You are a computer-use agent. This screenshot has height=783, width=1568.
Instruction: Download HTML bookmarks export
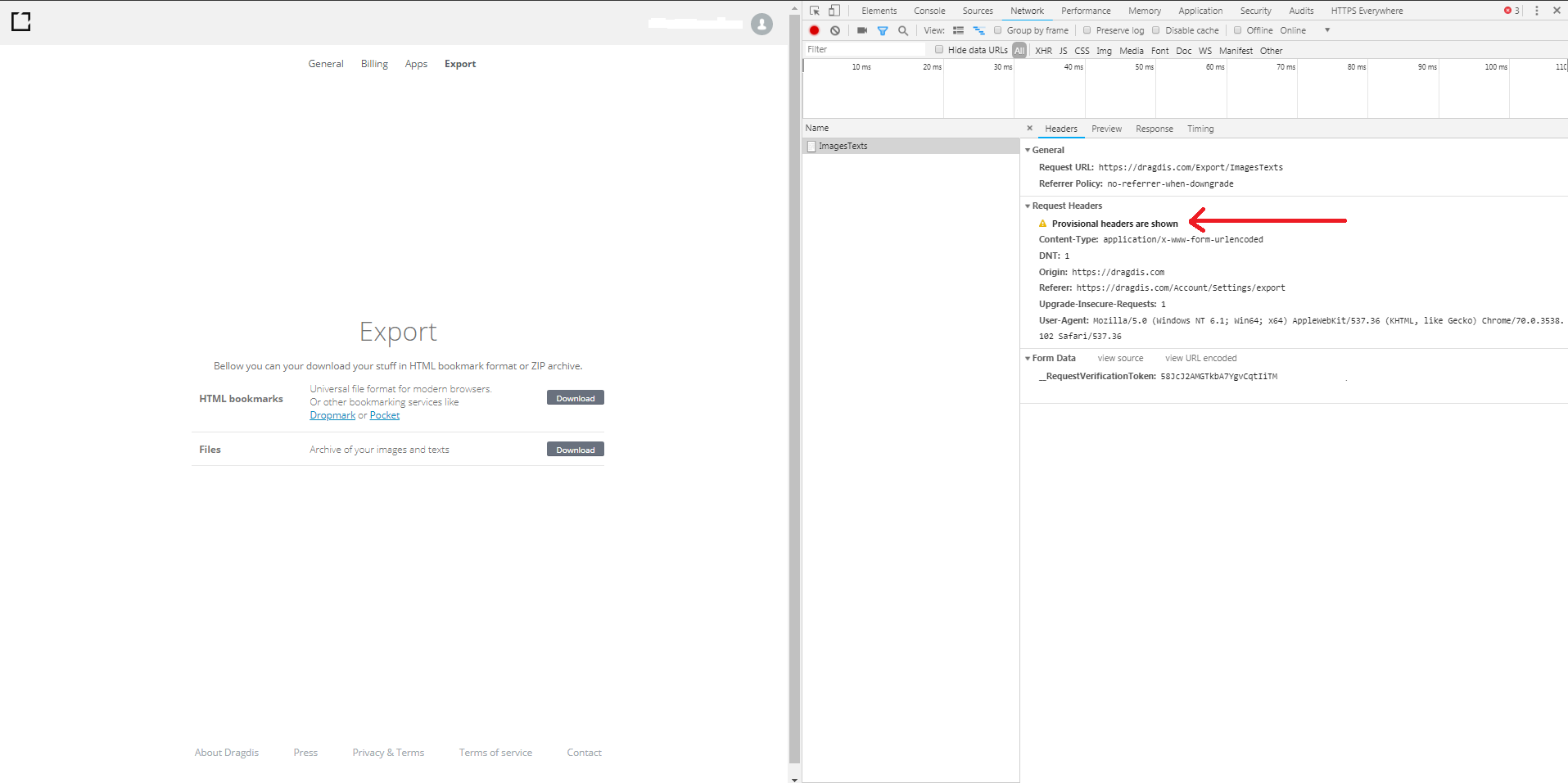click(x=576, y=397)
